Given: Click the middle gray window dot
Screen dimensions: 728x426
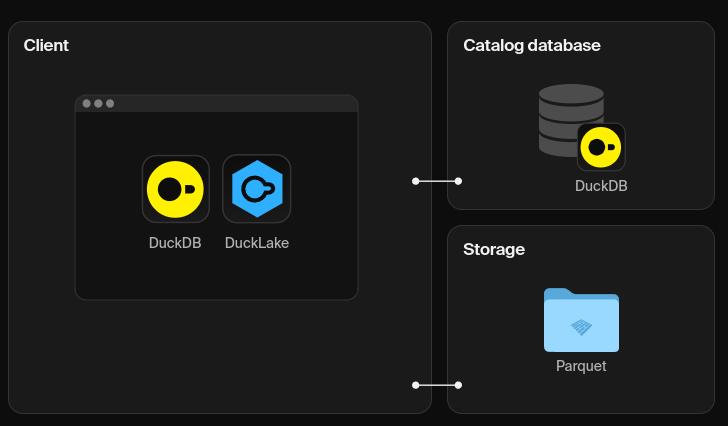Looking at the screenshot, I should click(x=98, y=103).
